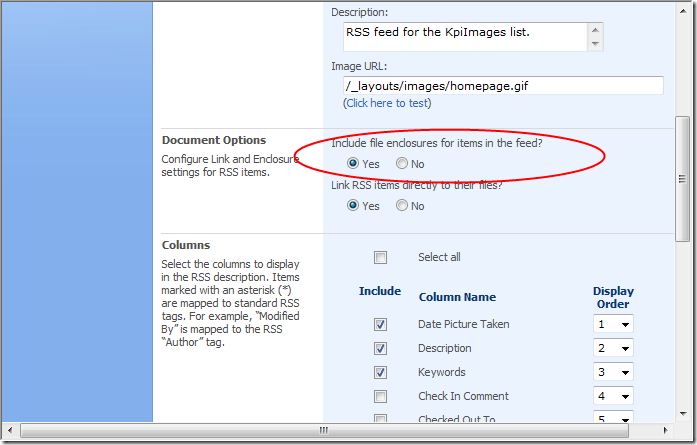
Task: Click in the RSS Description text box
Action: [464, 36]
